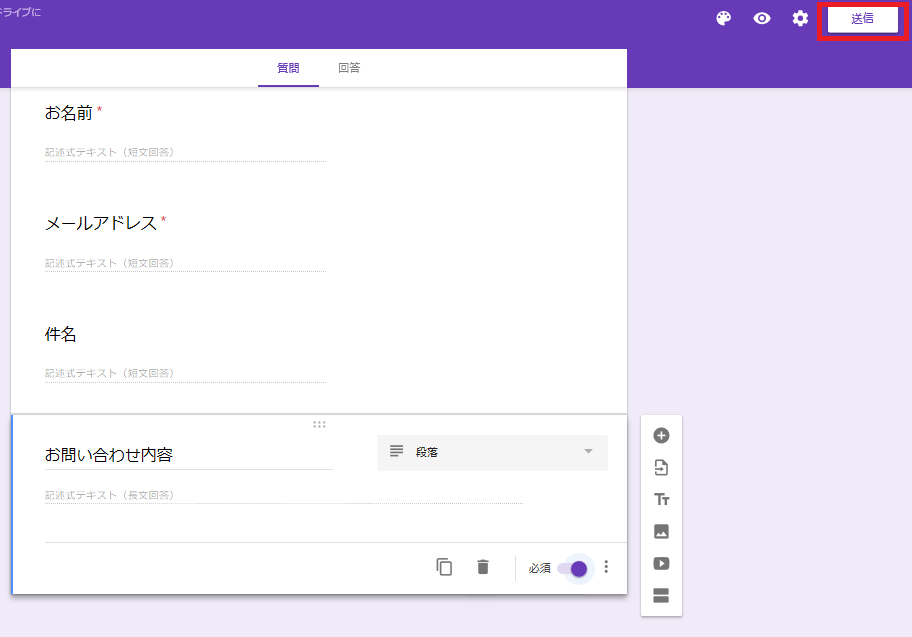
Task: Switch to the 回答 tab
Action: click(x=349, y=68)
